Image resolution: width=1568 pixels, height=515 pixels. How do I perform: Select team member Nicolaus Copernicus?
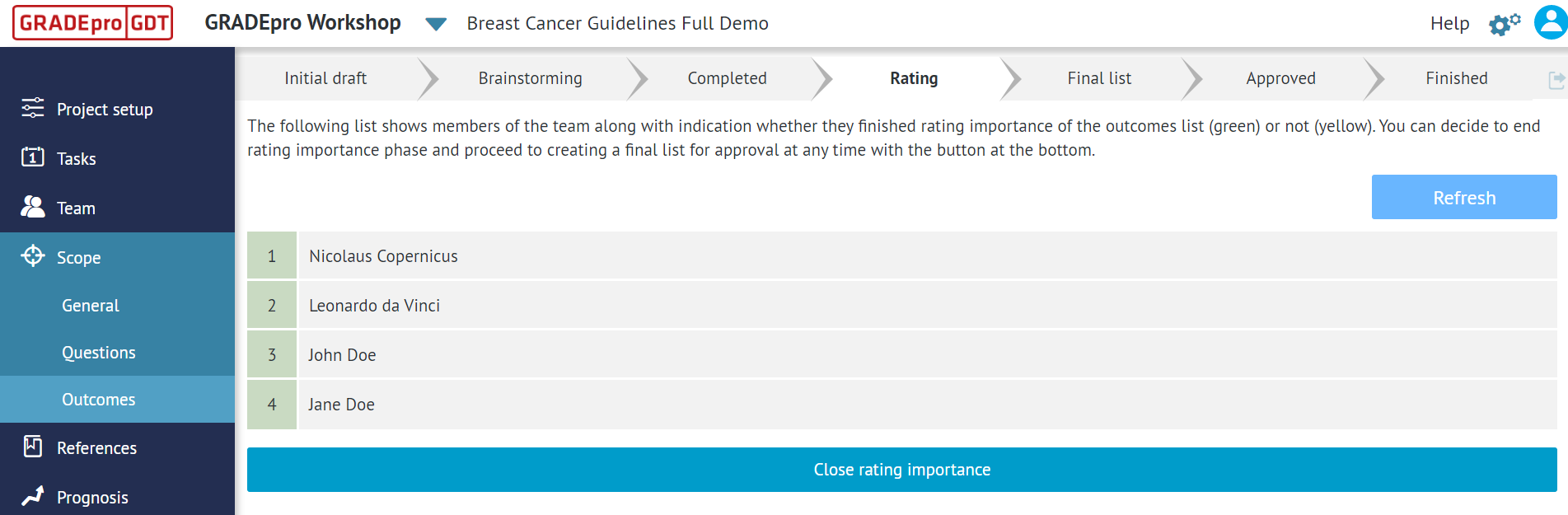[x=383, y=255]
